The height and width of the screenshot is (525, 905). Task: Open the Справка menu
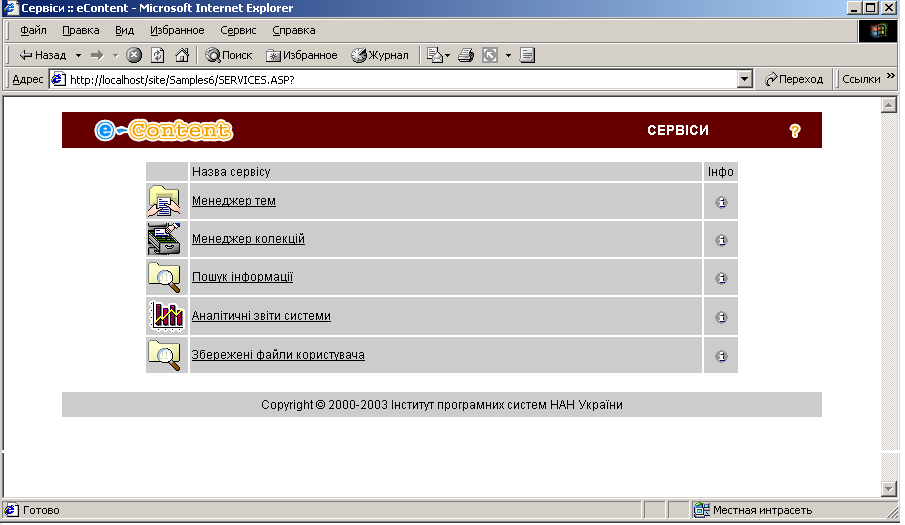tap(293, 31)
